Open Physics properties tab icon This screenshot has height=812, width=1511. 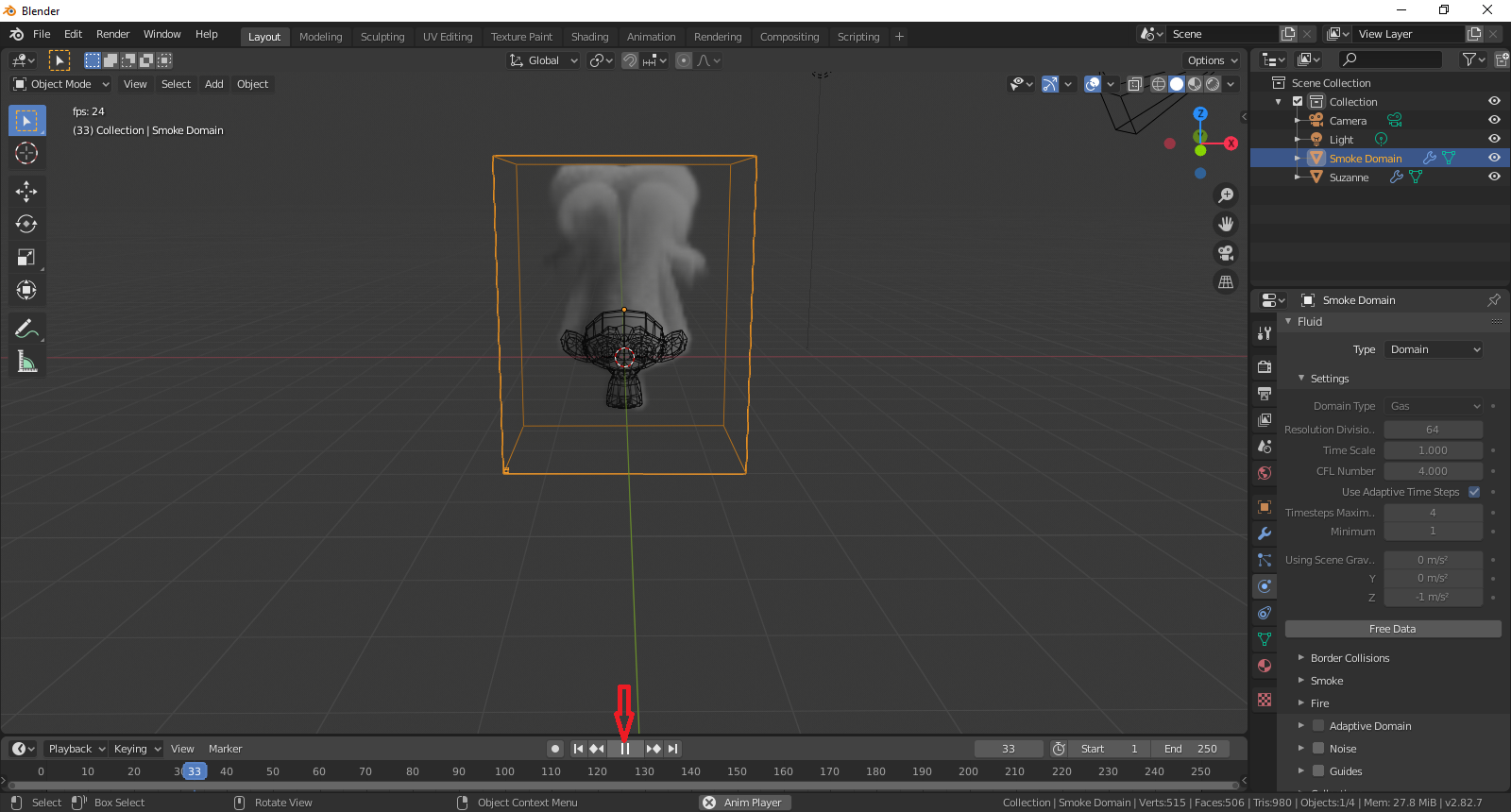click(x=1265, y=586)
